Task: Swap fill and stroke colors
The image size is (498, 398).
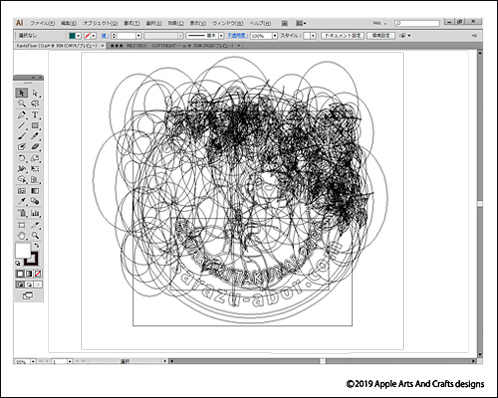Action: point(36,246)
